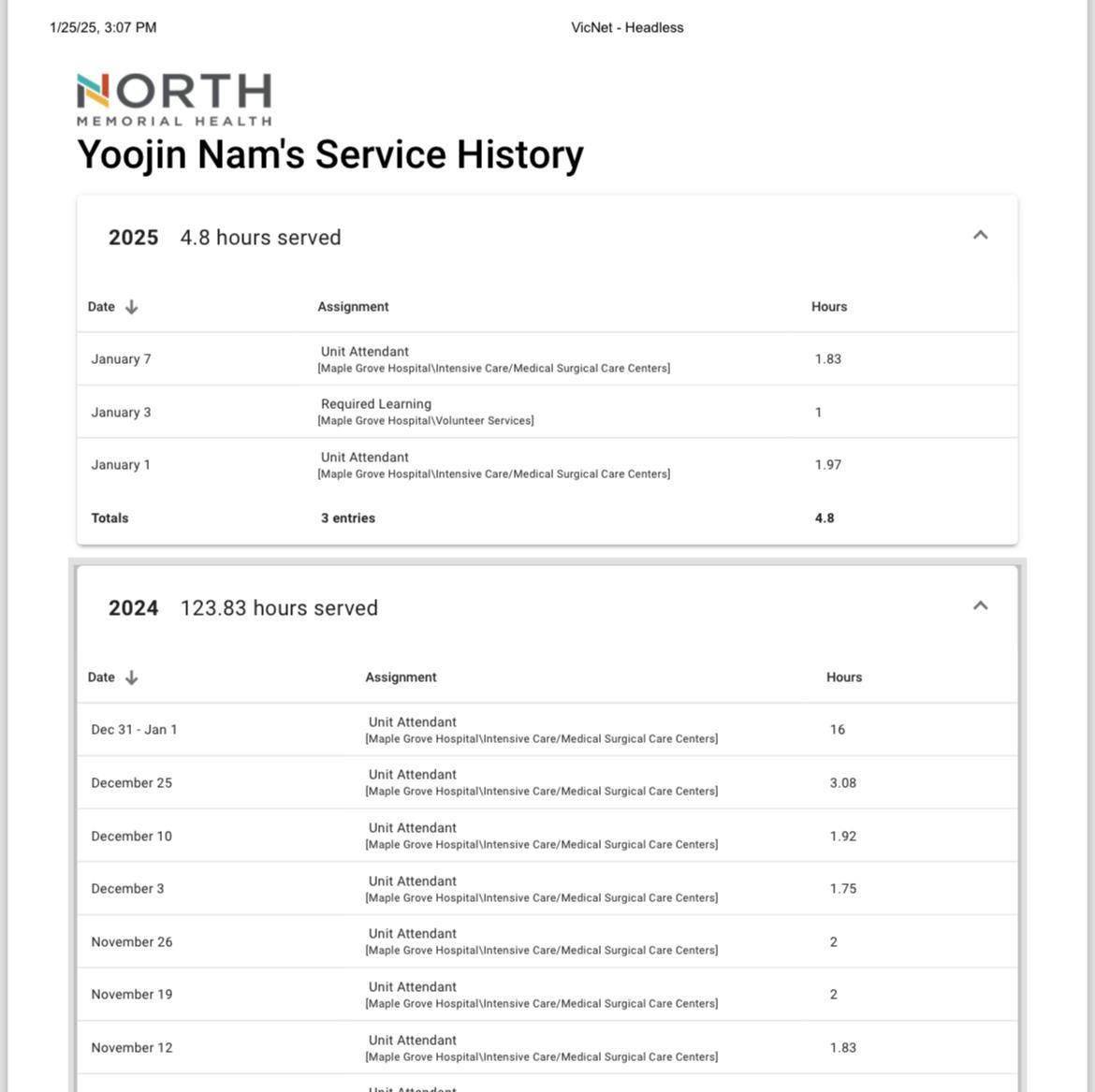
Task: Click the North Memorial Health logo
Action: coord(174,99)
